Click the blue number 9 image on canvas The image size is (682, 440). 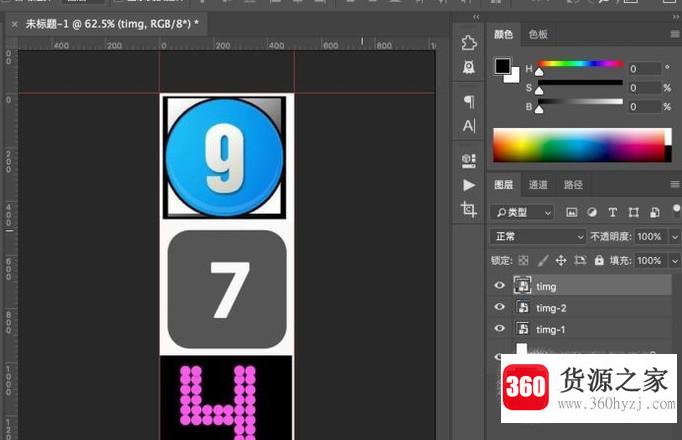(x=224, y=157)
